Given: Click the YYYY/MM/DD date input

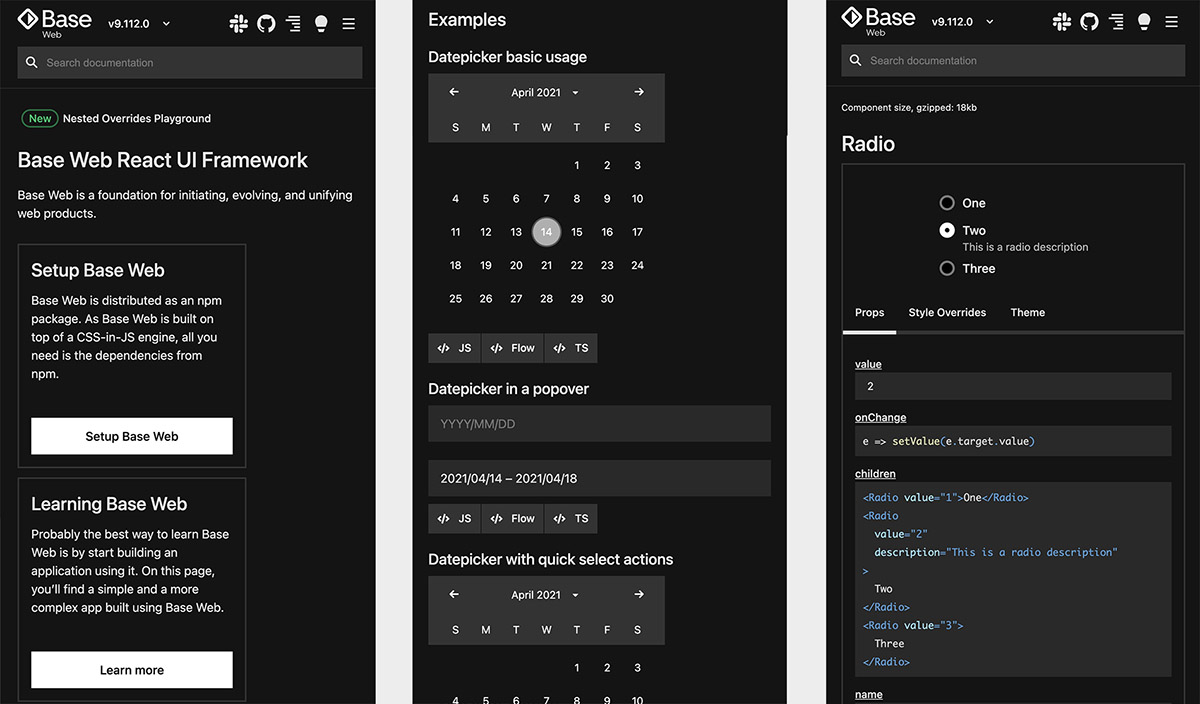Looking at the screenshot, I should point(599,424).
